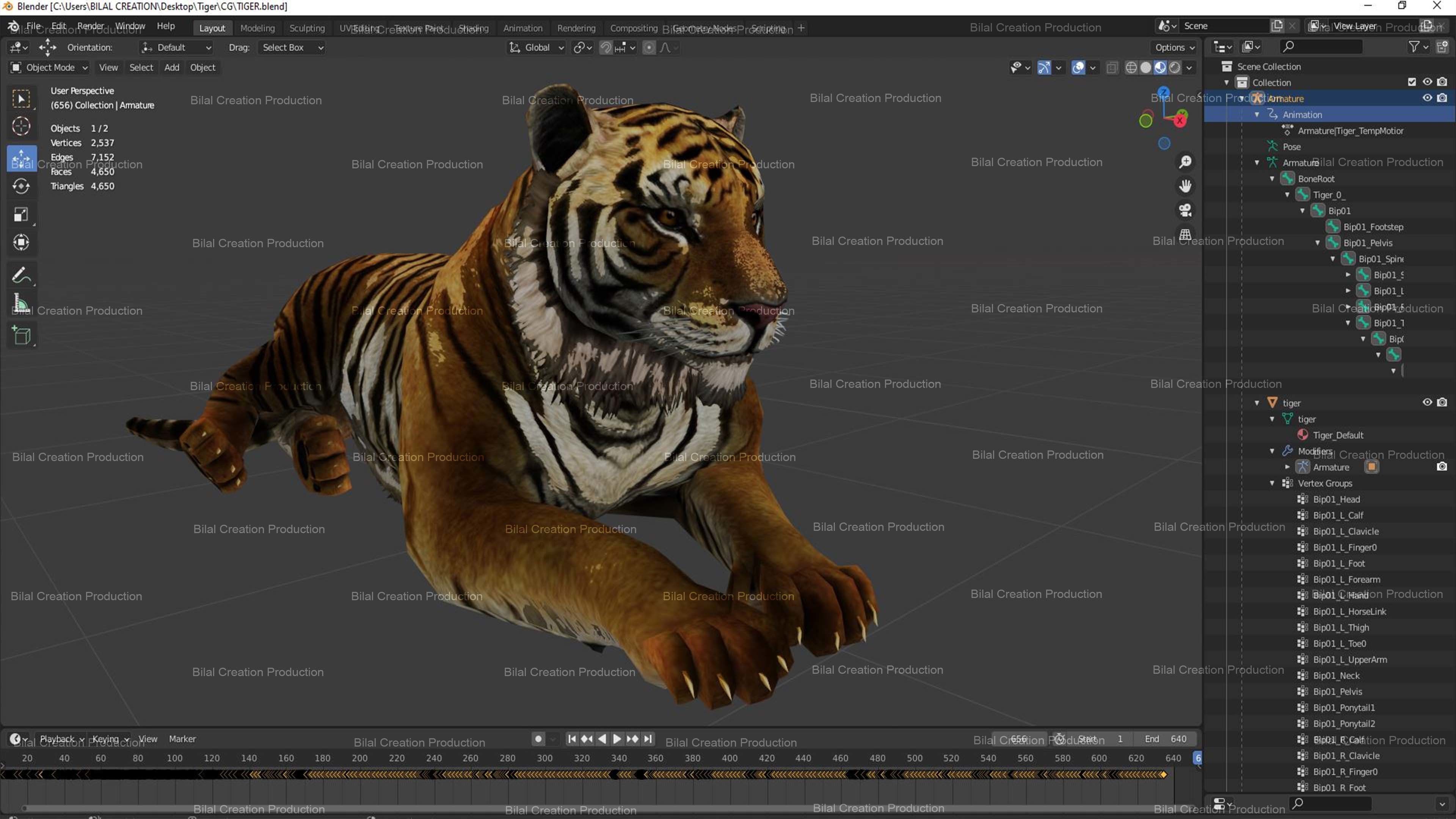Select the Cursor tool
Image resolution: width=1456 pixels, height=819 pixels.
[x=22, y=126]
